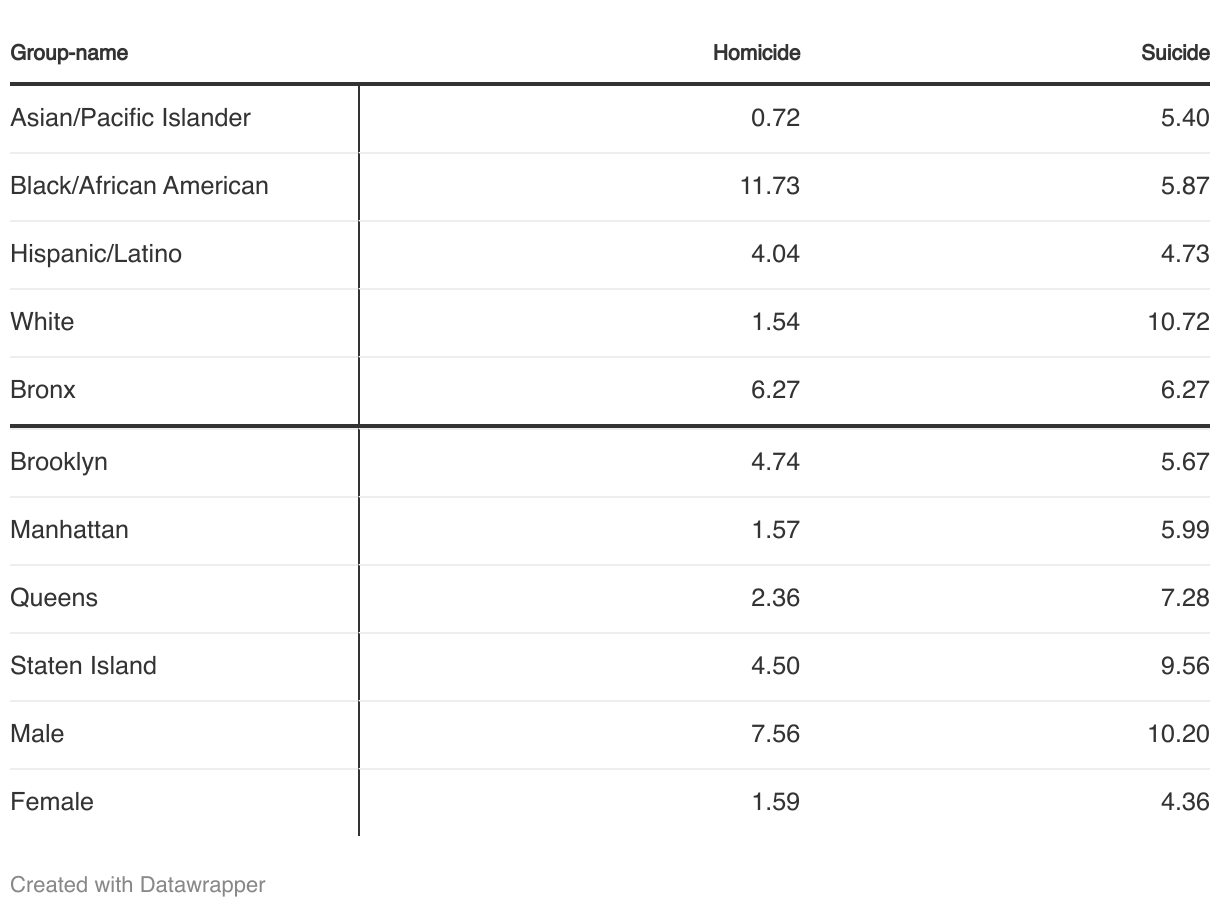Click the 11.73 homicide value cell
Image resolution: width=1220 pixels, height=908 pixels.
click(x=770, y=186)
